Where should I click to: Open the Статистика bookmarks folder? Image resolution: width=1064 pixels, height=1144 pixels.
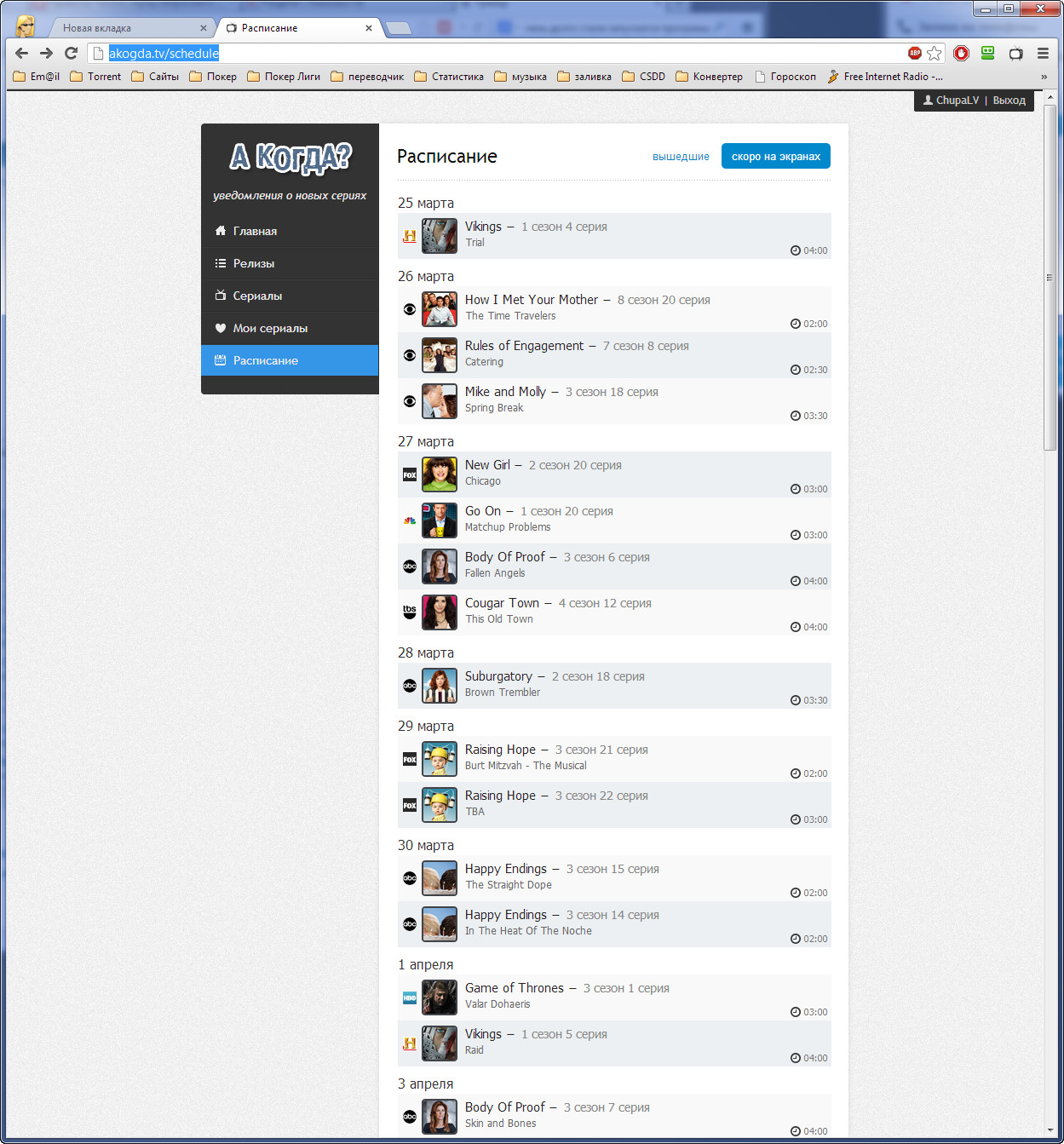(x=449, y=77)
